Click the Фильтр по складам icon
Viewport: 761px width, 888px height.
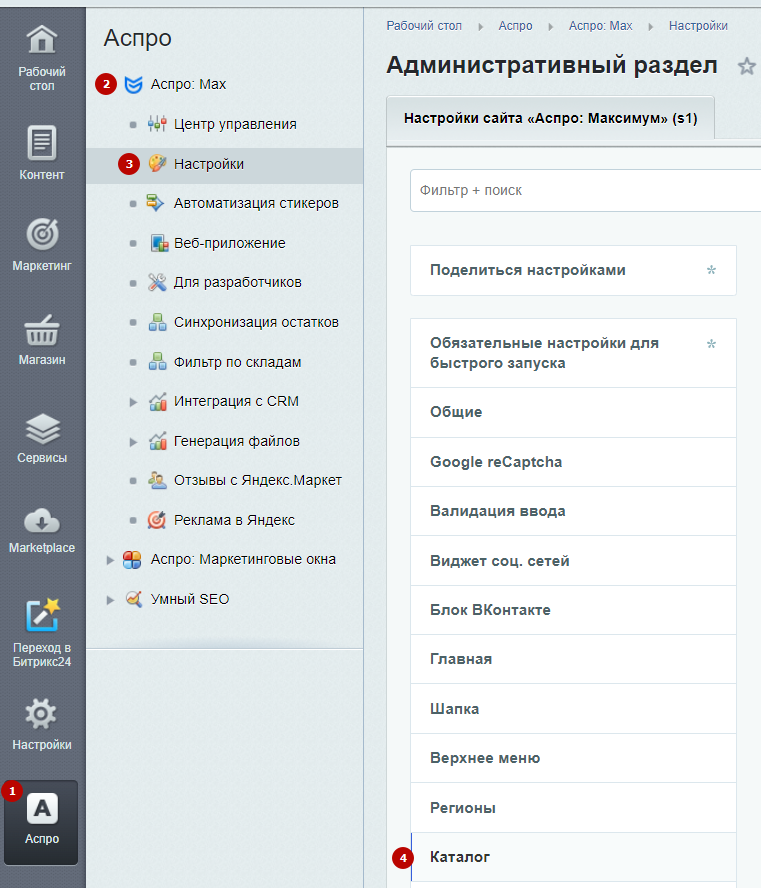tap(157, 361)
